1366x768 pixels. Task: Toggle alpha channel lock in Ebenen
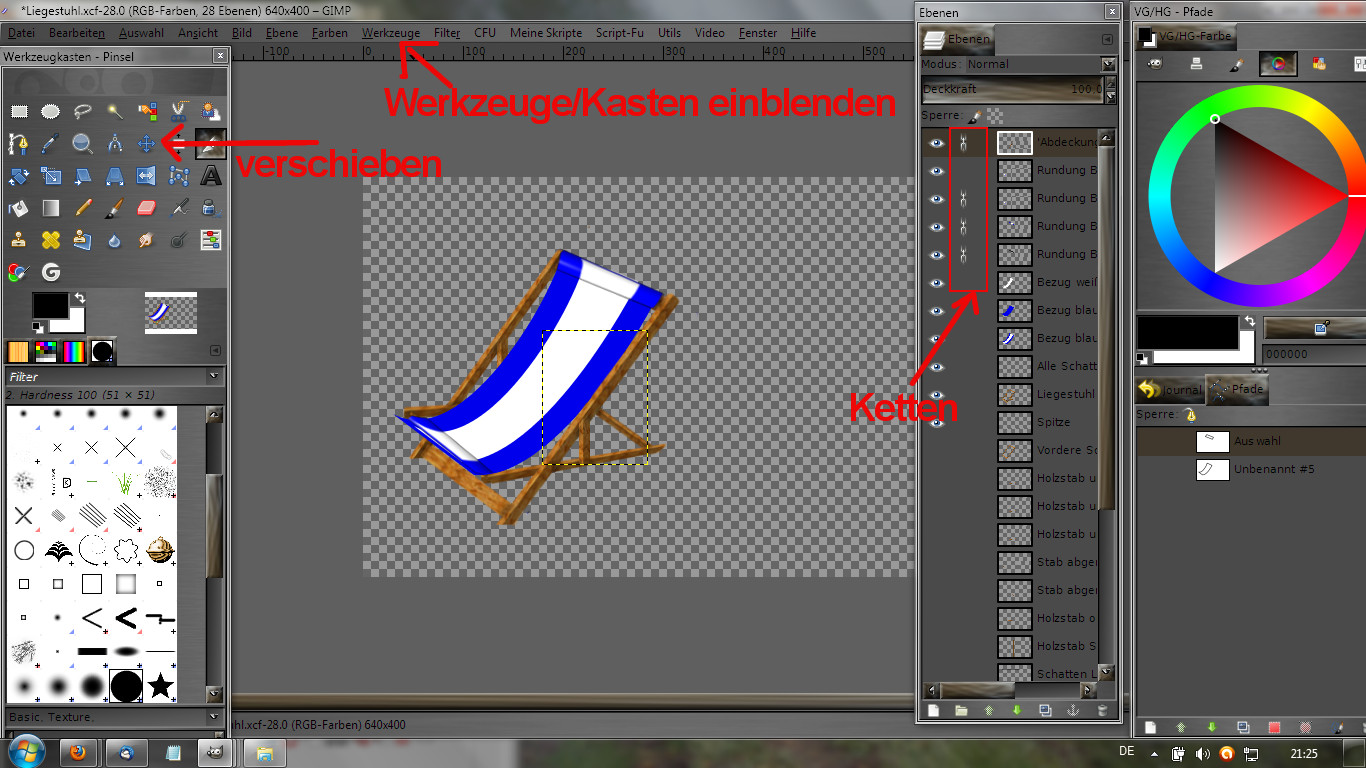click(994, 116)
